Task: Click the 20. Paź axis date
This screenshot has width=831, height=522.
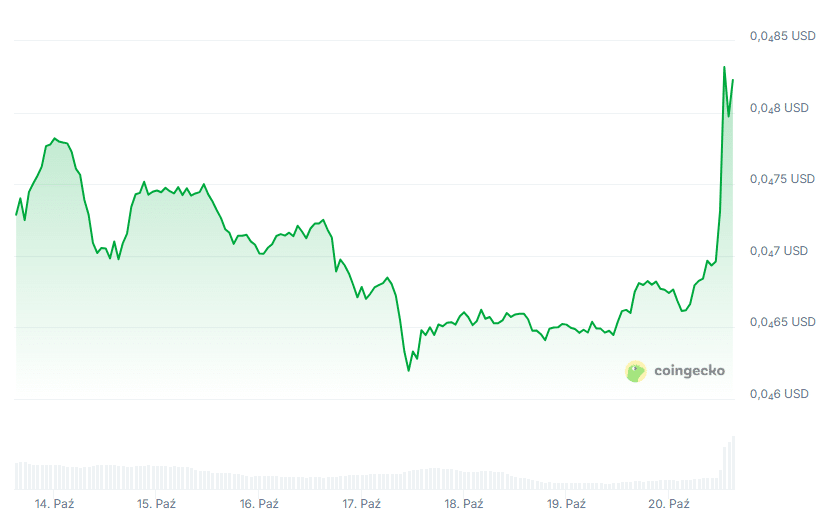Action: click(x=669, y=504)
